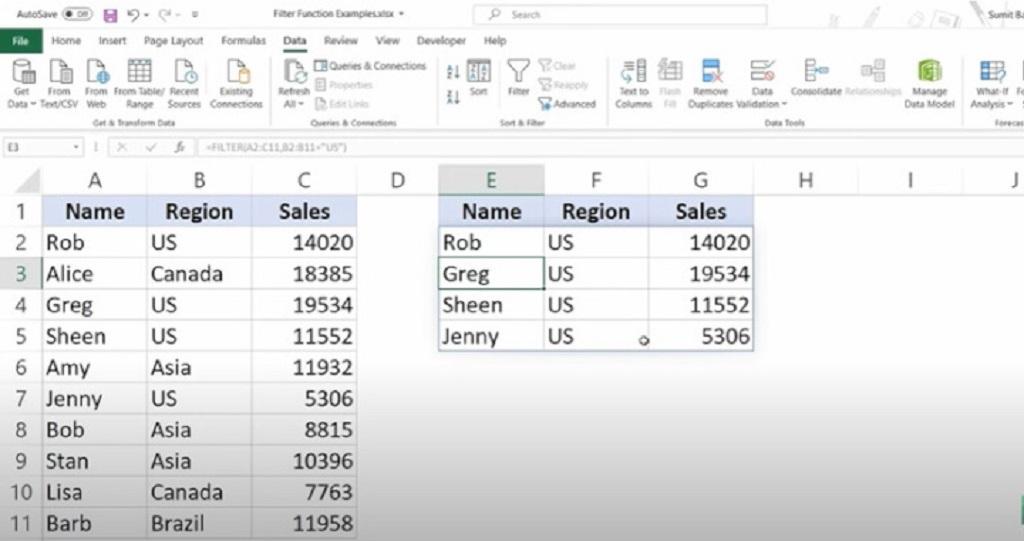Open Queries & Connections pane
The width and height of the screenshot is (1024, 541).
[x=370, y=66]
